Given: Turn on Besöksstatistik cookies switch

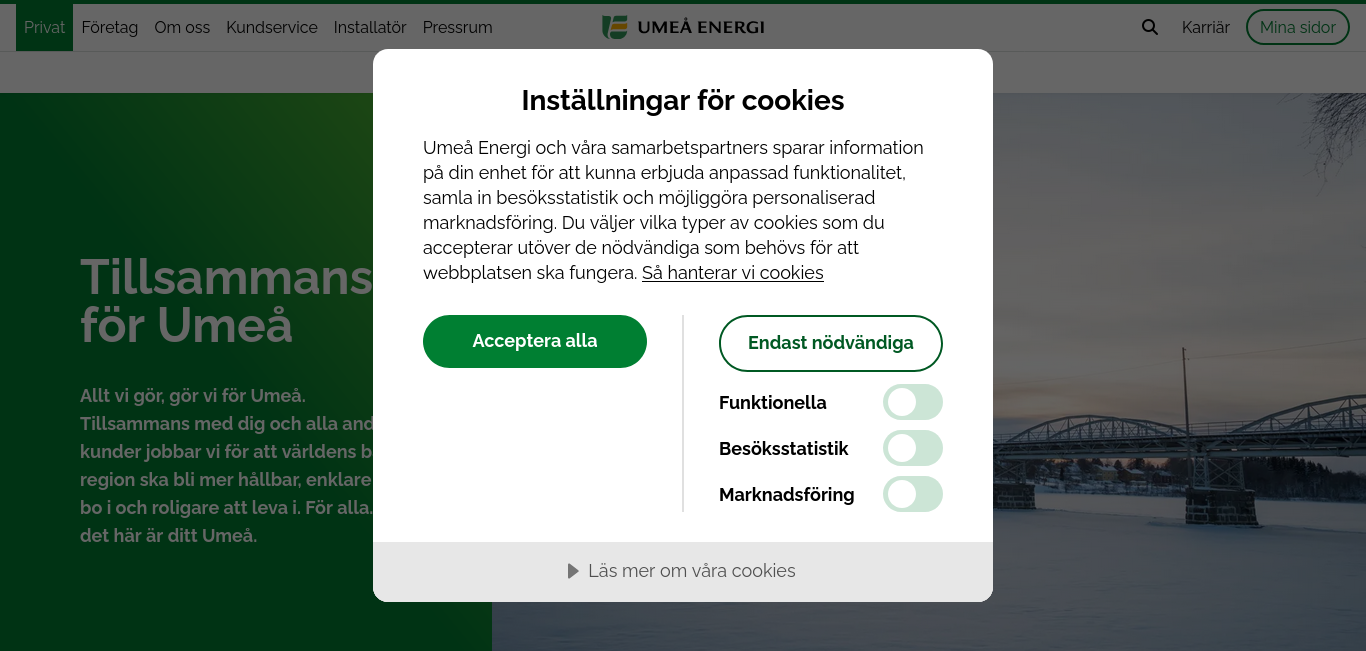Looking at the screenshot, I should click(x=913, y=448).
